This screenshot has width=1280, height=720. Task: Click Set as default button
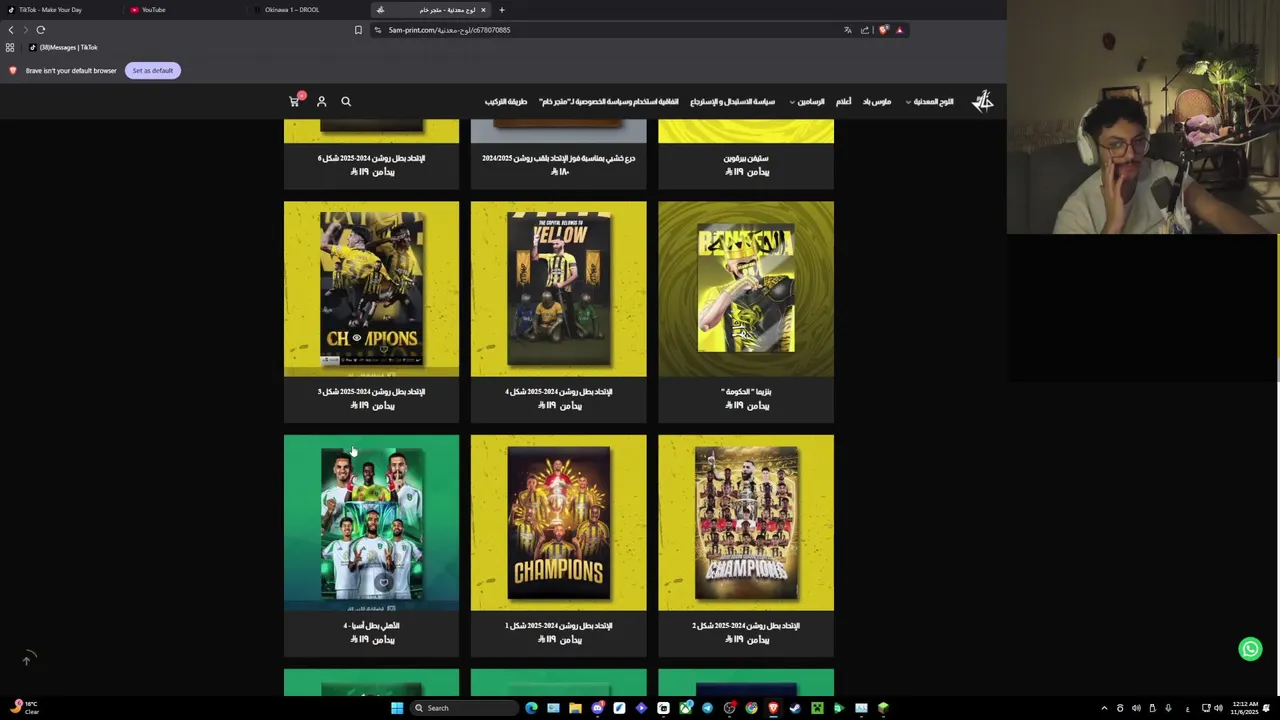(x=152, y=71)
